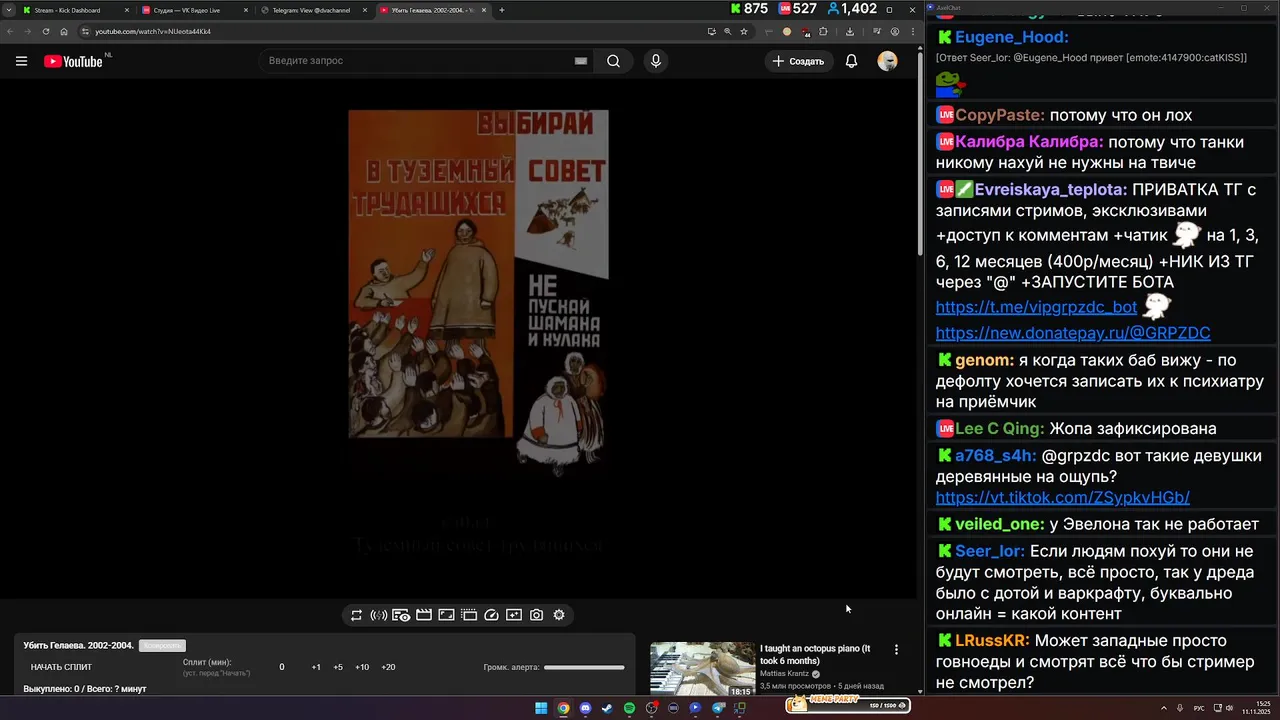Click the '+1' split minutes stepper
The image size is (1280, 720).
(316, 667)
